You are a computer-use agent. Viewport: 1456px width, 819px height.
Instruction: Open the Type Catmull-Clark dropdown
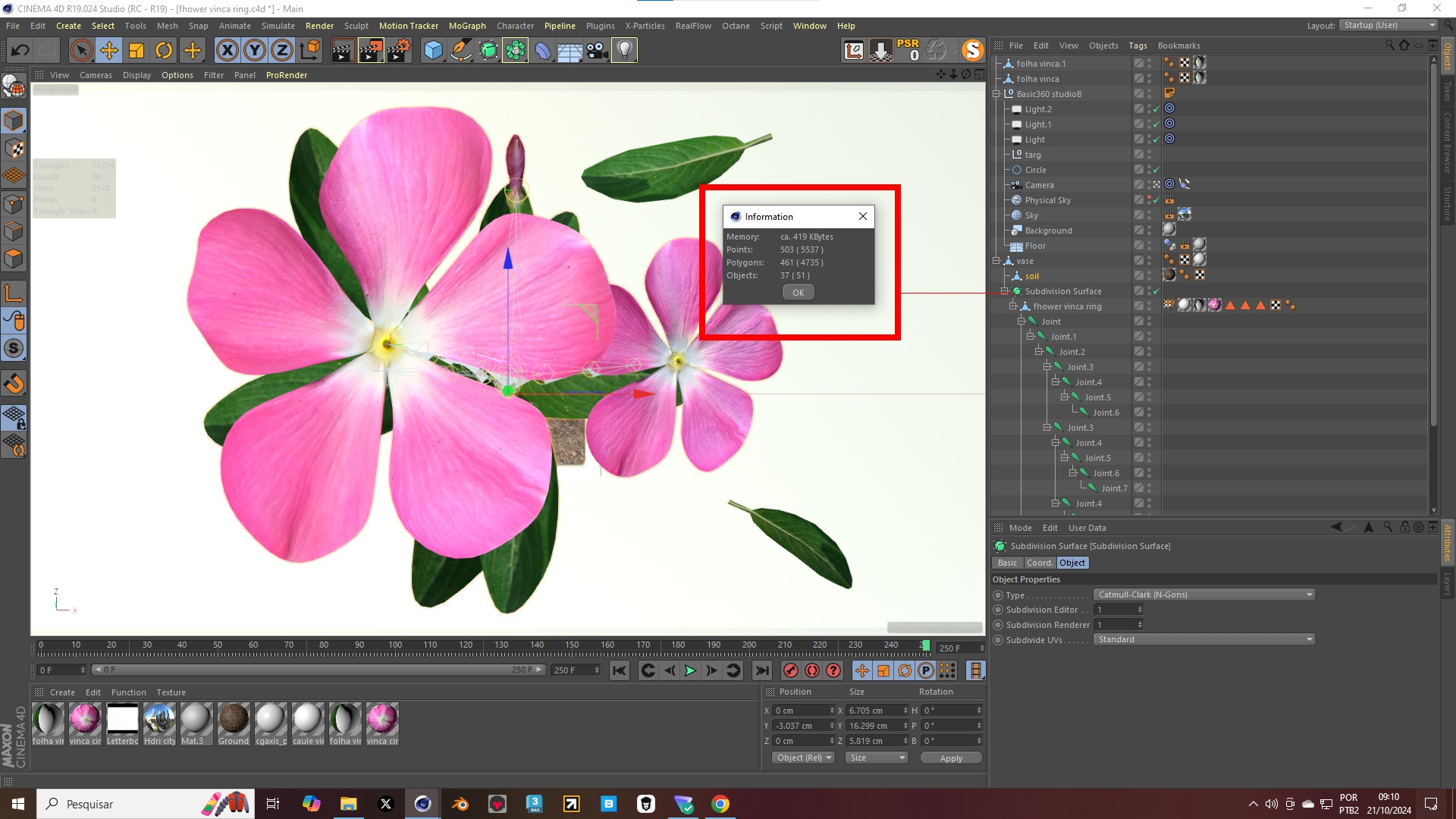tap(1203, 595)
